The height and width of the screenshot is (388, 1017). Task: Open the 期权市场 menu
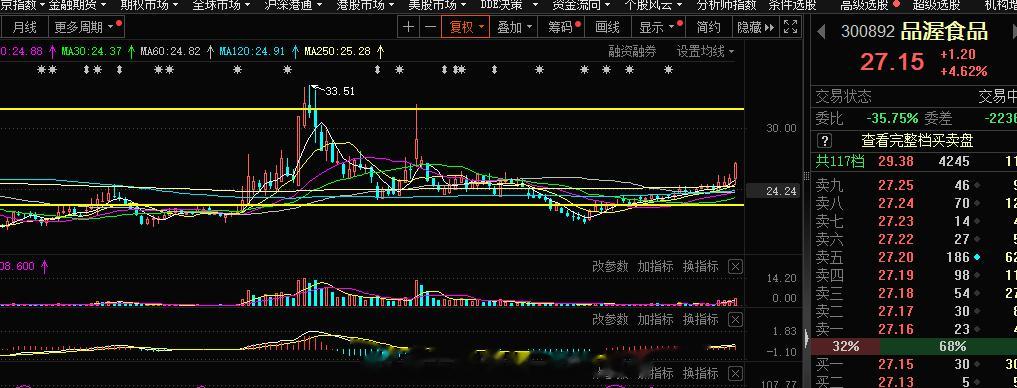point(149,5)
